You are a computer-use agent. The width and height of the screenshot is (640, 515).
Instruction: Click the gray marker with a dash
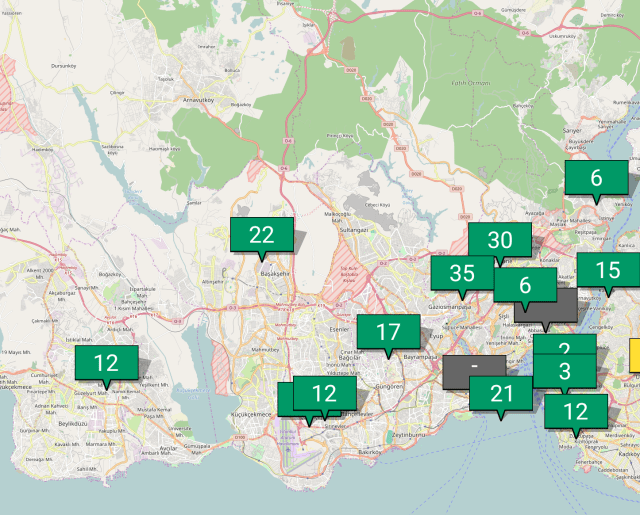[x=473, y=367]
